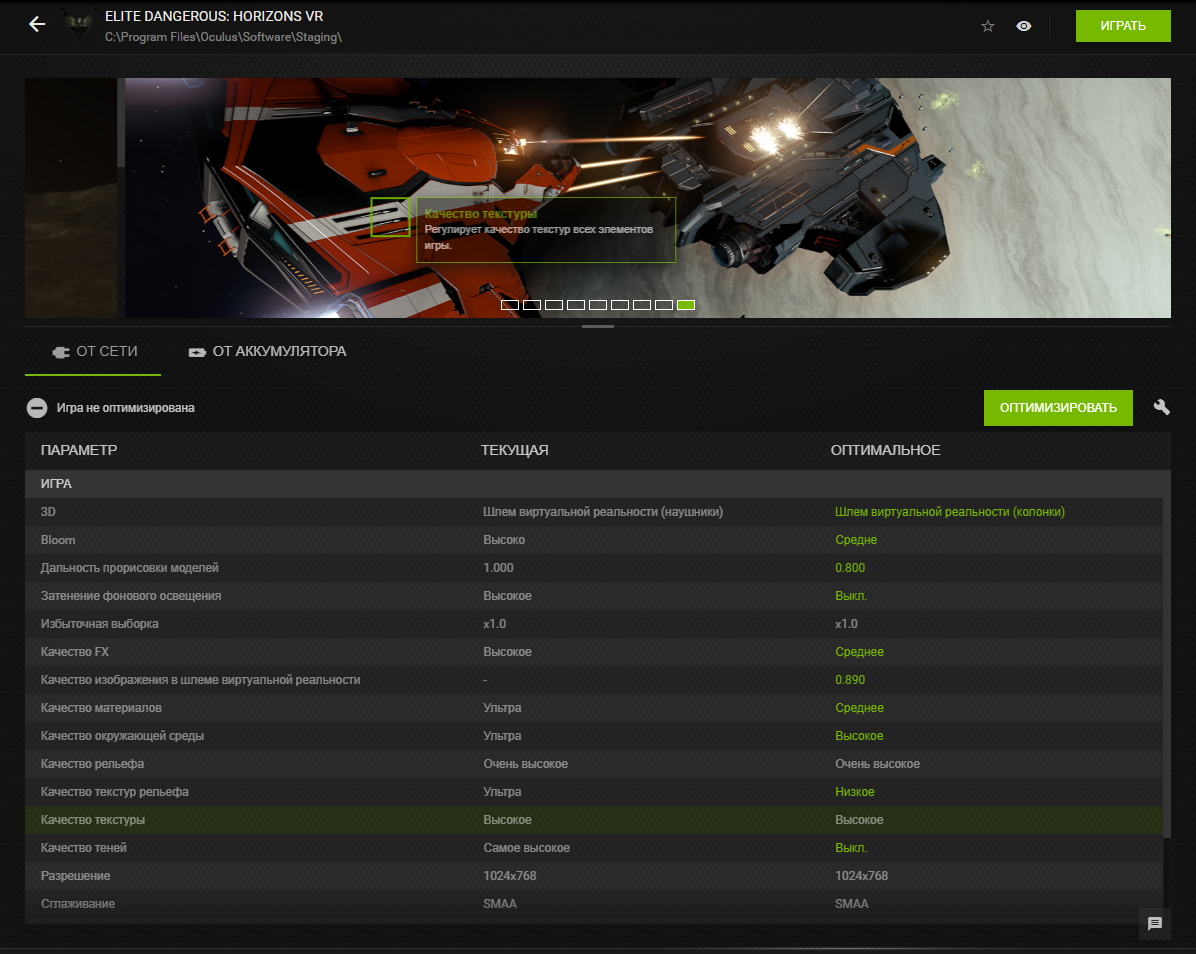Select Избыточная выборка row

[594, 624]
